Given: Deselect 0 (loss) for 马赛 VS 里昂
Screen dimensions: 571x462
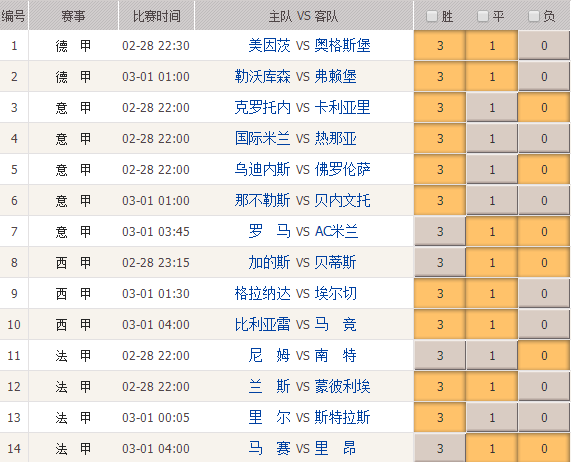Looking at the screenshot, I should point(544,447).
